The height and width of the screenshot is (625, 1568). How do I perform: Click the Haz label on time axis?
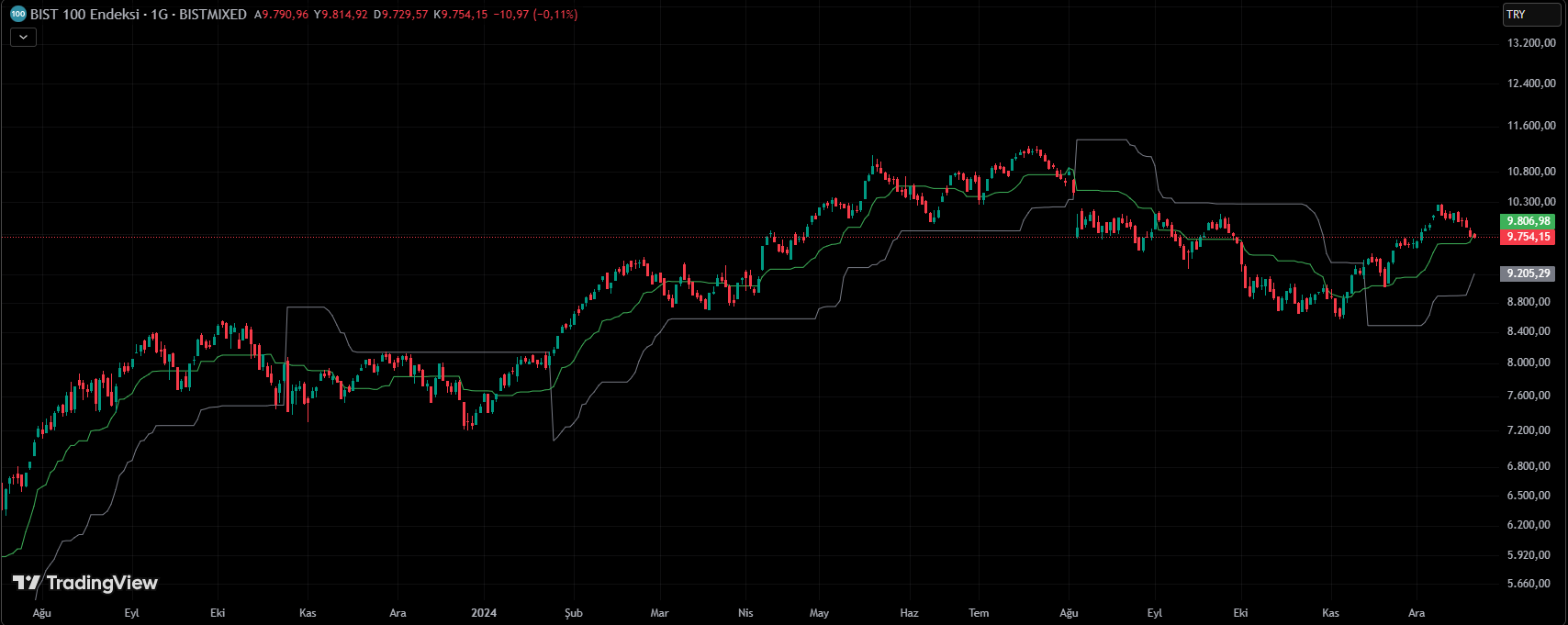(909, 613)
